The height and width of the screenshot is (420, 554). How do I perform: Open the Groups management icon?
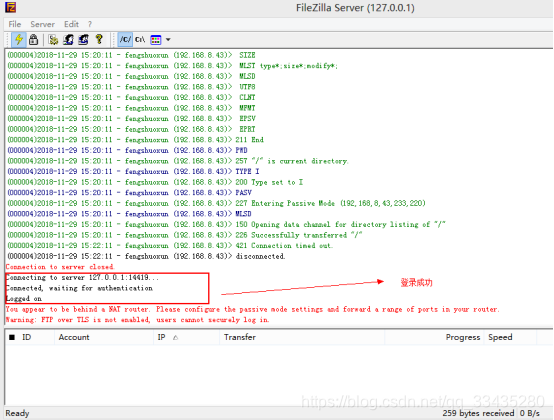pyautogui.click(x=83, y=39)
